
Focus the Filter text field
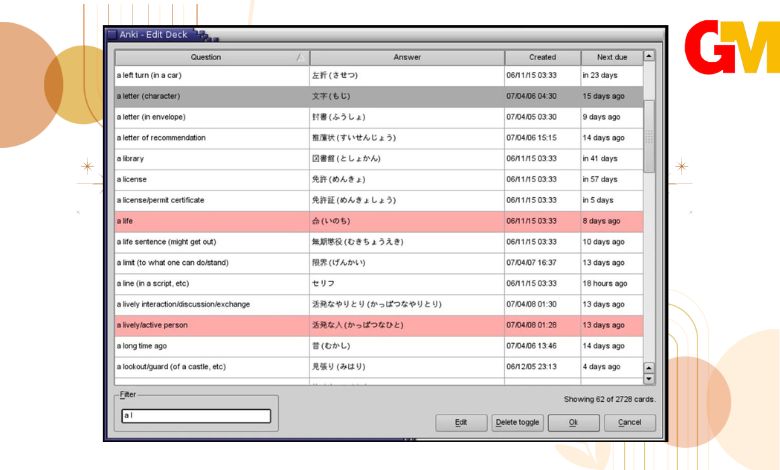point(196,416)
